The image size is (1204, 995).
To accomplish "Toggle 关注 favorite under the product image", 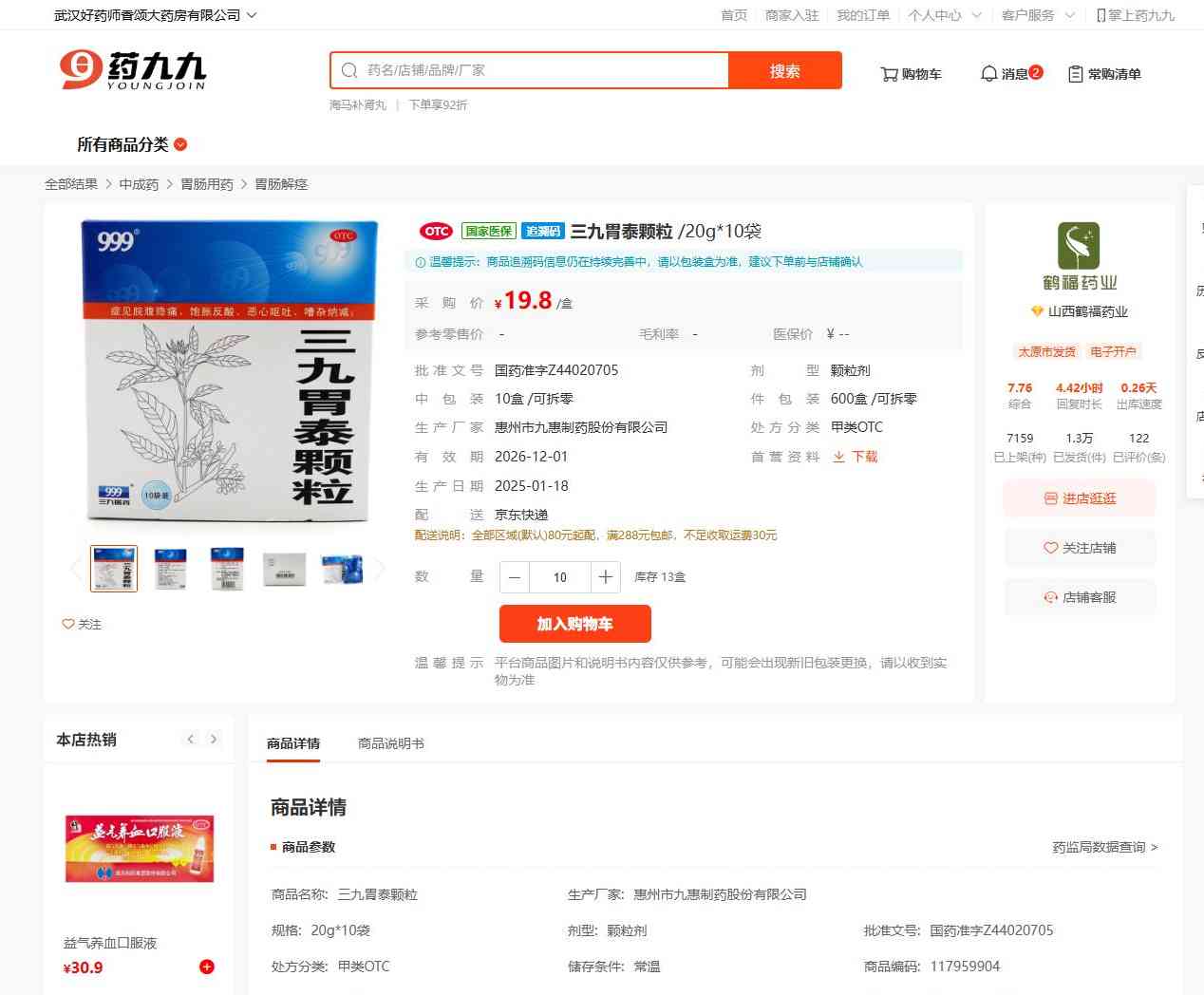I will (82, 624).
